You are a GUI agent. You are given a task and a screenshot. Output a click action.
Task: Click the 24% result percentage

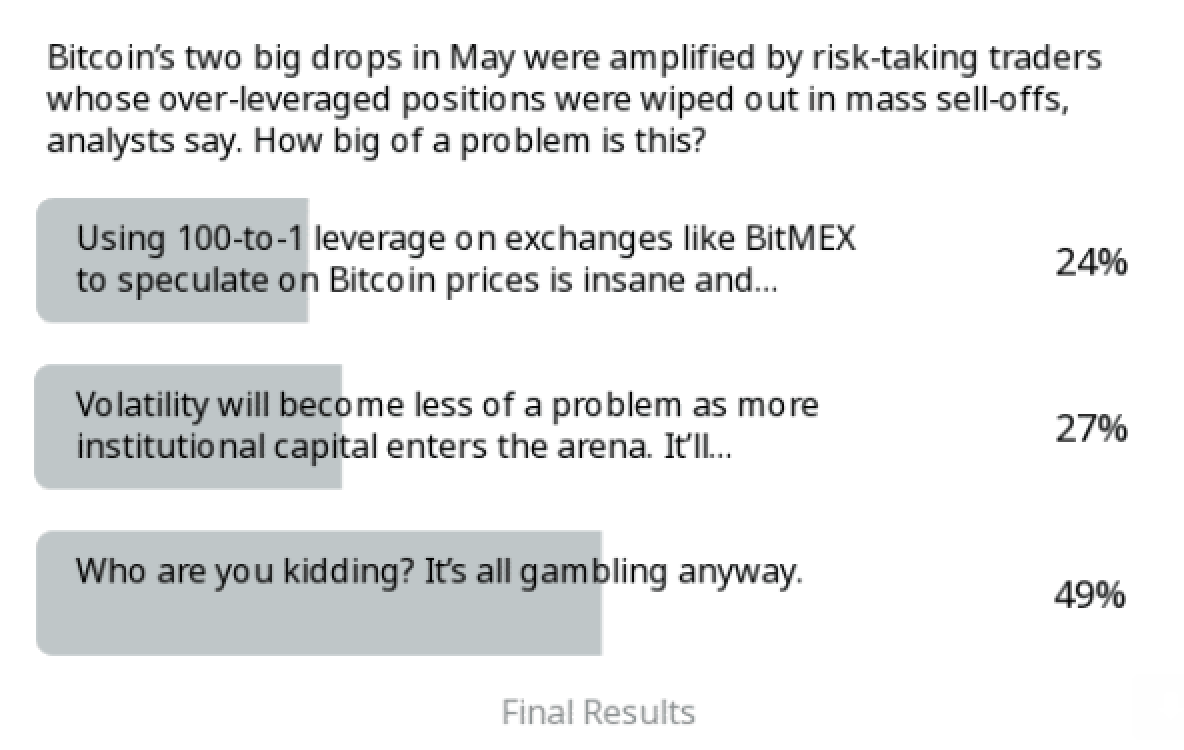1090,263
